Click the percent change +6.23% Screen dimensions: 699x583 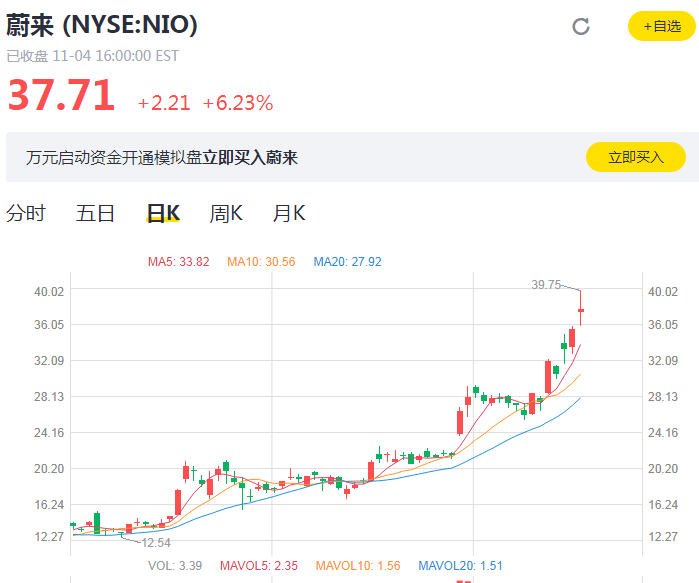point(238,103)
